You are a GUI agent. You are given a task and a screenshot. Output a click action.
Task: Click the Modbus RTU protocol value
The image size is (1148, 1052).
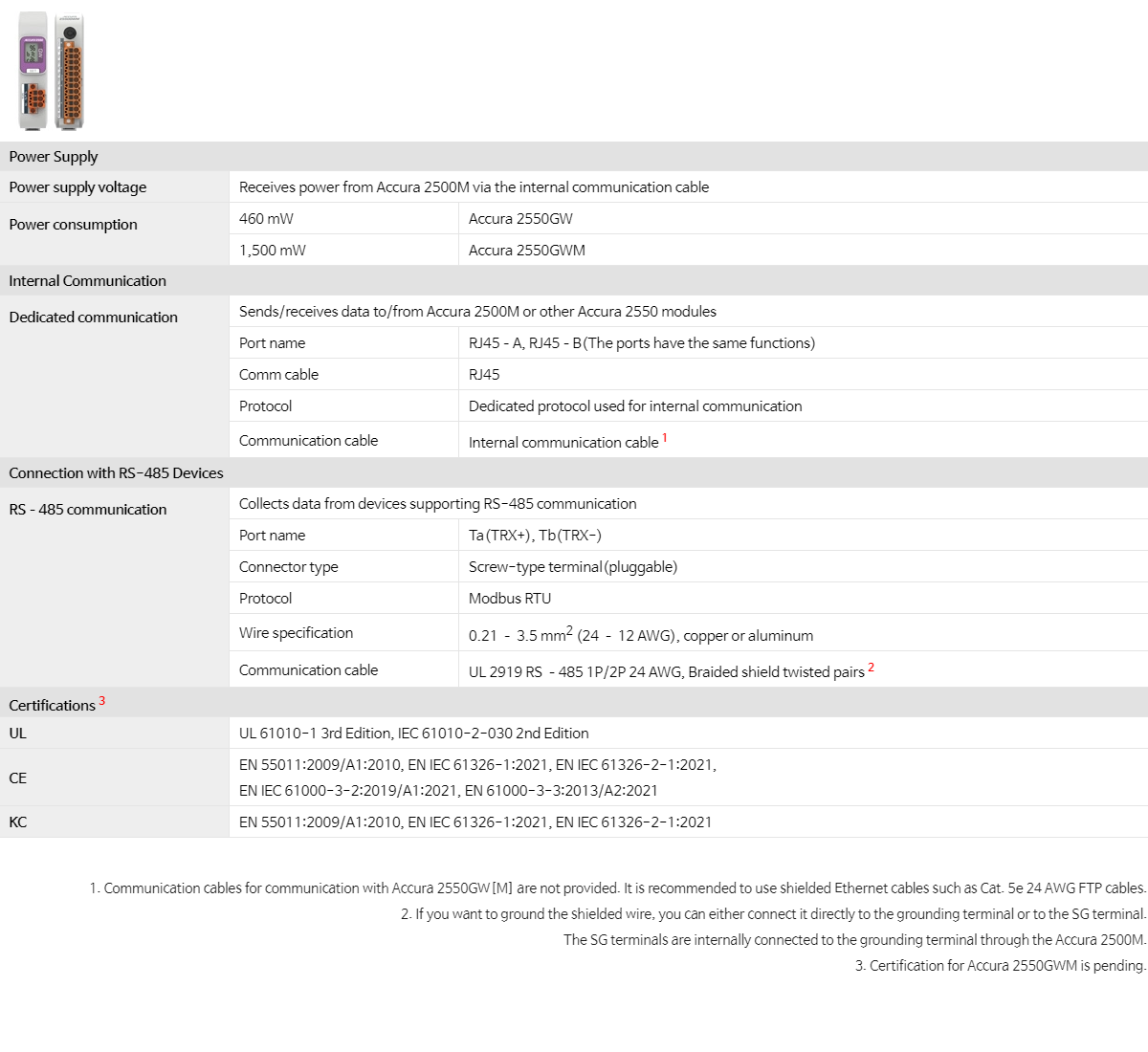(x=509, y=599)
